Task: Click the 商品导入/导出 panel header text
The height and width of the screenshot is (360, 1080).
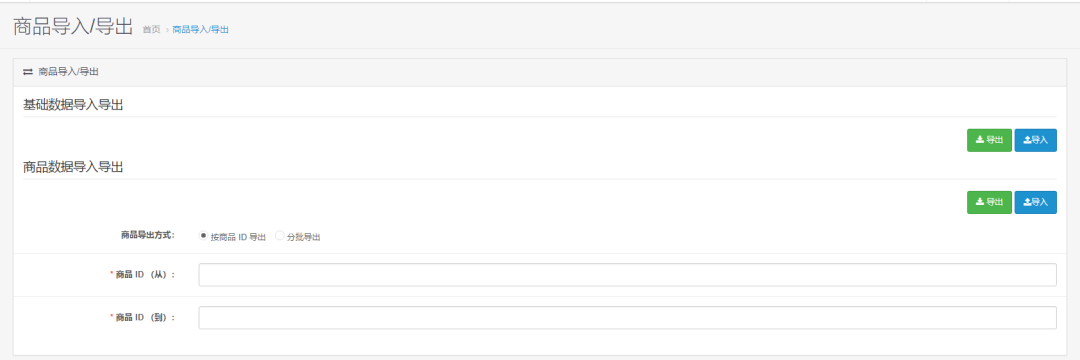Action: click(69, 72)
